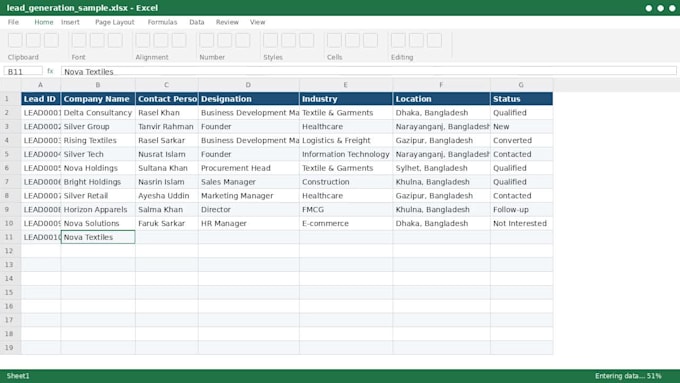The width and height of the screenshot is (680, 383).
Task: Click the middle button in the Cells group
Action: tap(352, 40)
